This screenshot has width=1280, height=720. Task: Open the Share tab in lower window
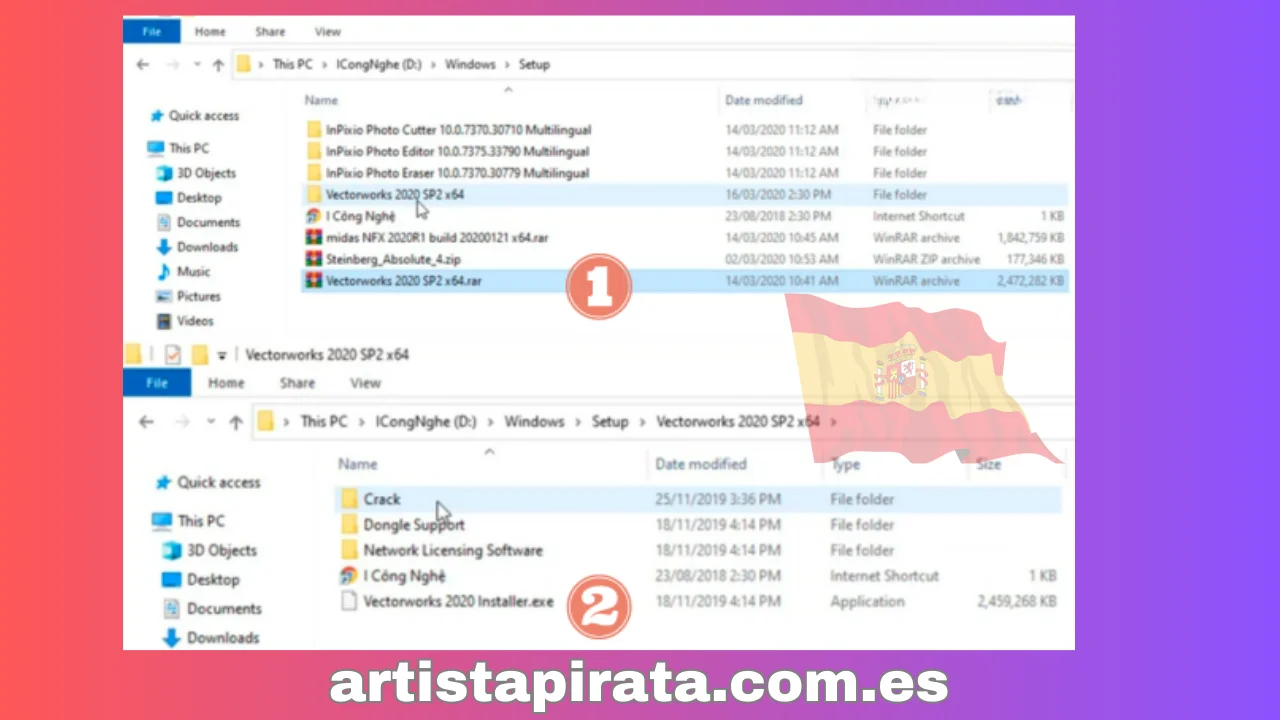(x=297, y=383)
